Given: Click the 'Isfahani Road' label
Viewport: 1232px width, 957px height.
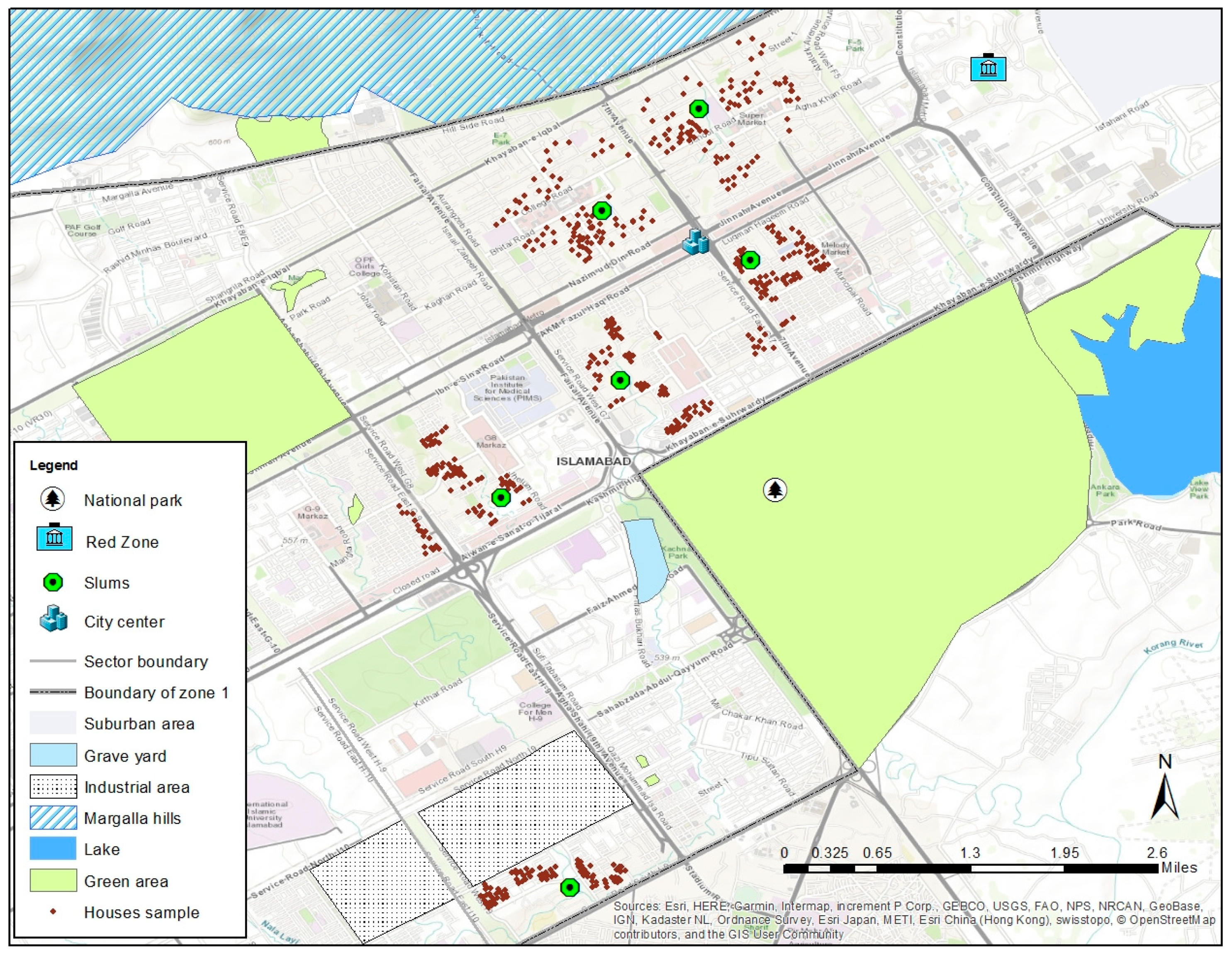Looking at the screenshot, I should click(1122, 117).
